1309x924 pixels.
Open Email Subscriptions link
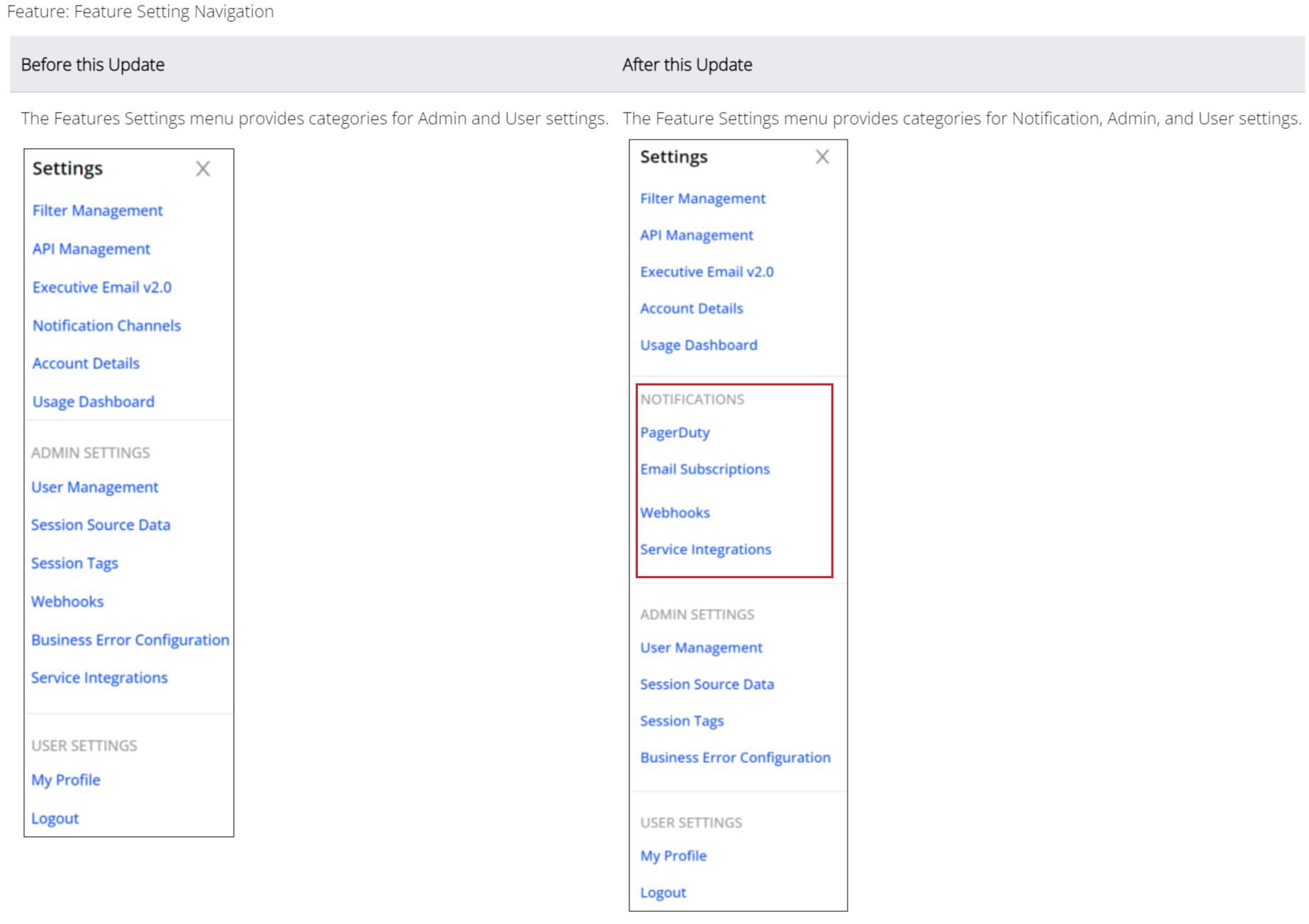pyautogui.click(x=704, y=469)
